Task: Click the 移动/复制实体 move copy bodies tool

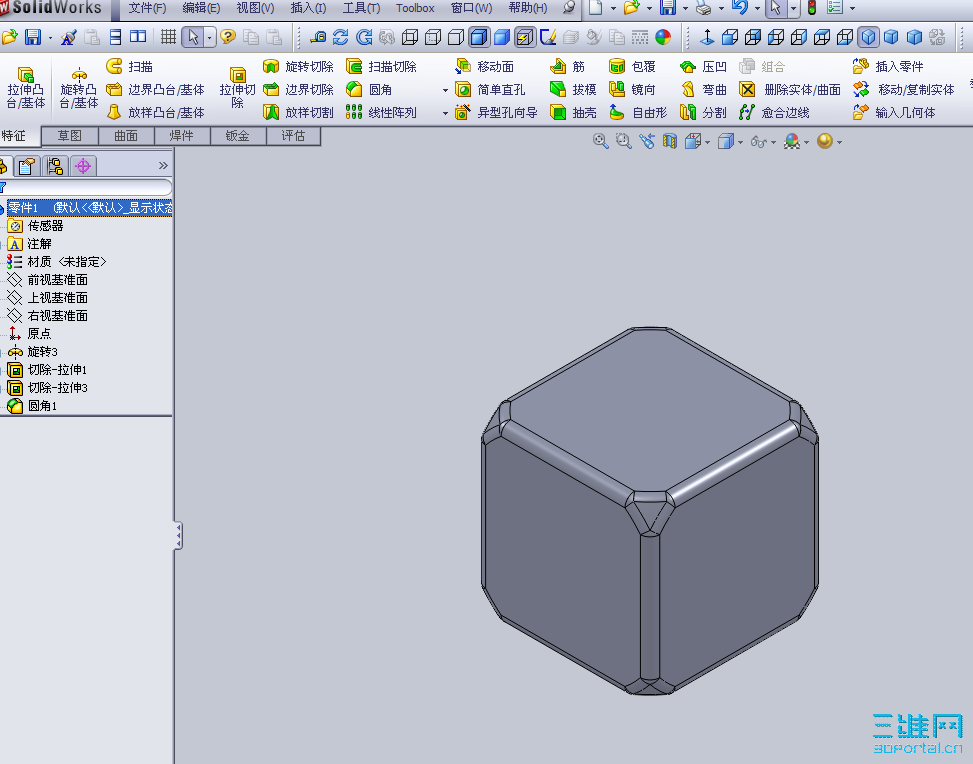Action: pyautogui.click(x=904, y=89)
